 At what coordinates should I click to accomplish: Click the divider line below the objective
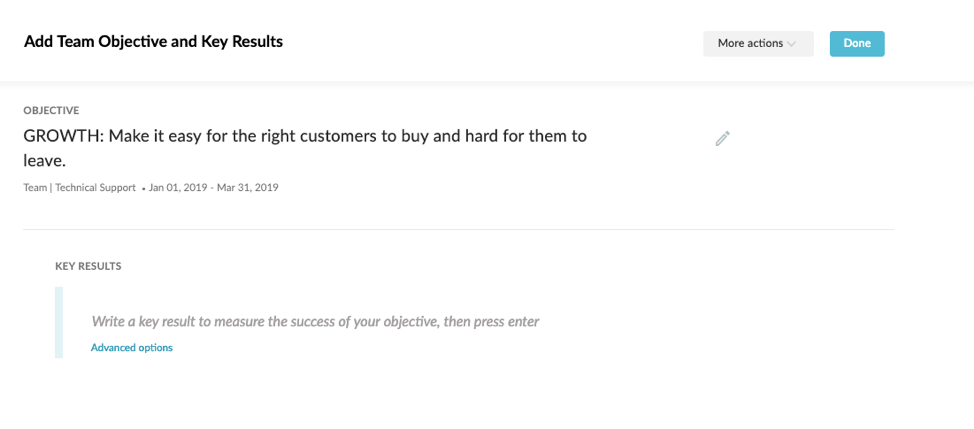(x=459, y=230)
